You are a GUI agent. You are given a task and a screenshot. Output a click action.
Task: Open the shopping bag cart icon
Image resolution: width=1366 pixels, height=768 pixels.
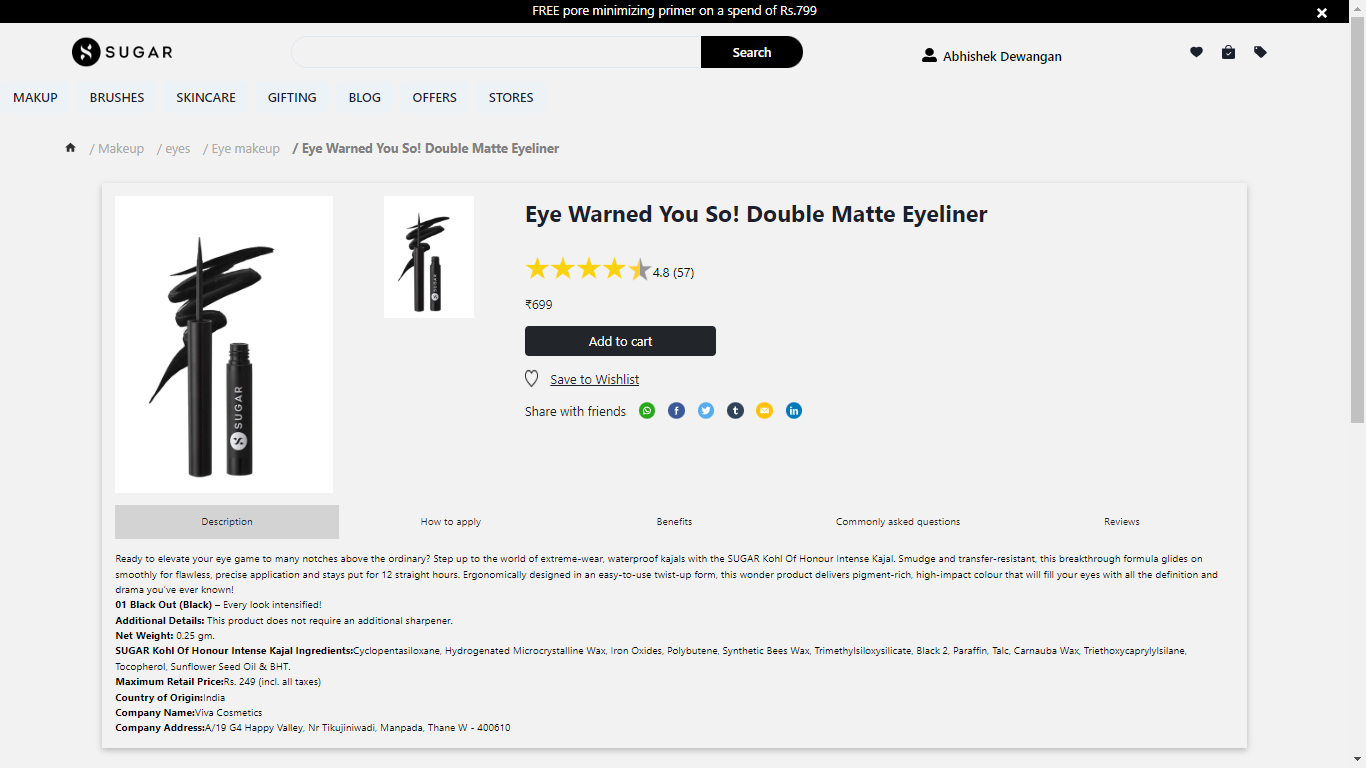pos(1228,52)
